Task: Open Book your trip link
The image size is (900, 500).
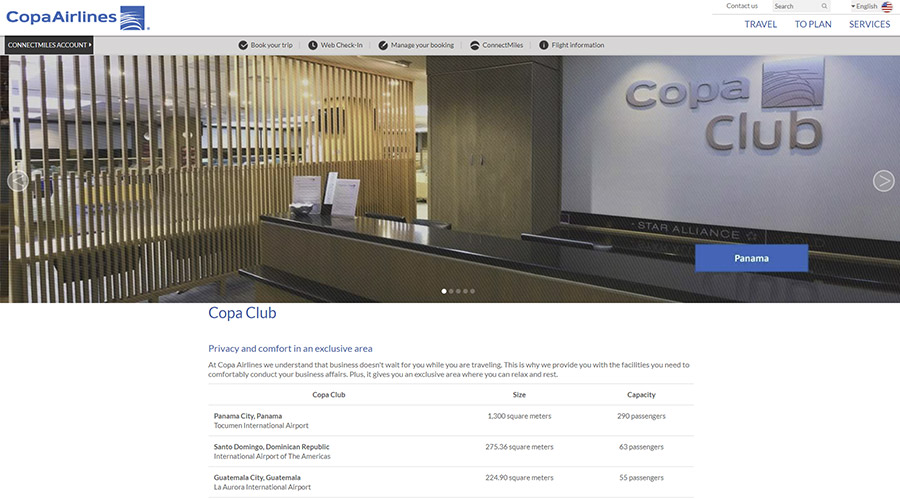Action: pos(271,45)
